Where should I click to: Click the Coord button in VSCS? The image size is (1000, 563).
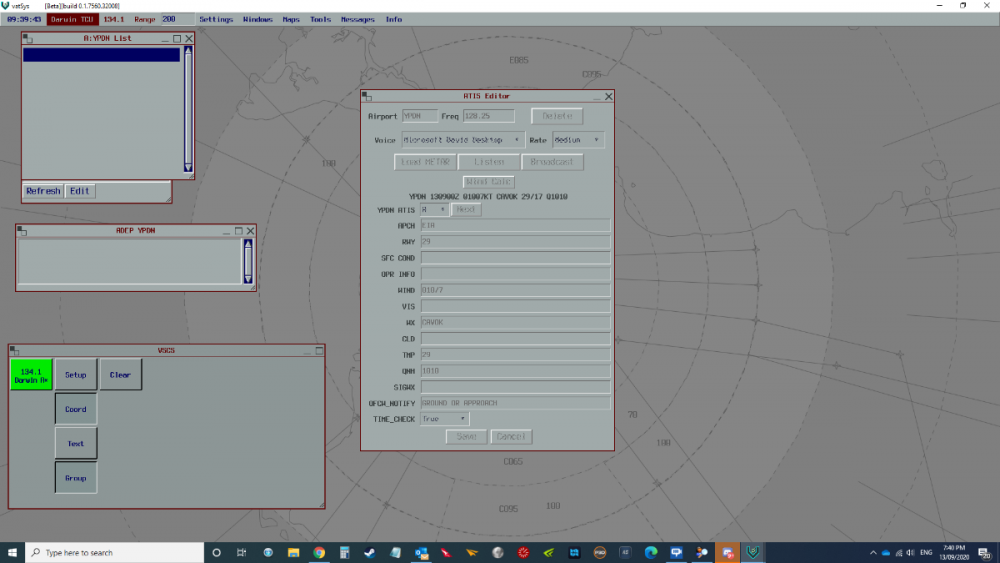pos(76,409)
